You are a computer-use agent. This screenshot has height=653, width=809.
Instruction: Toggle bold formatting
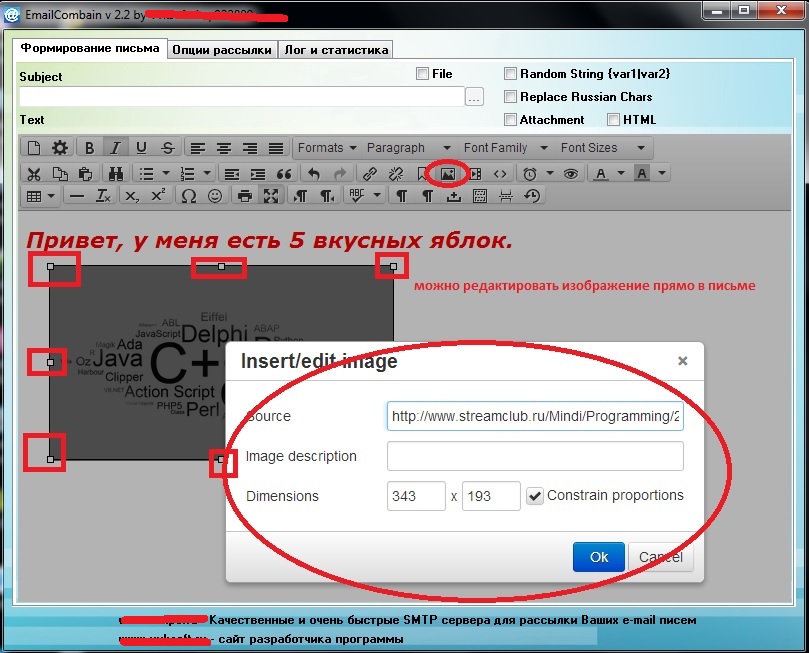coord(89,148)
